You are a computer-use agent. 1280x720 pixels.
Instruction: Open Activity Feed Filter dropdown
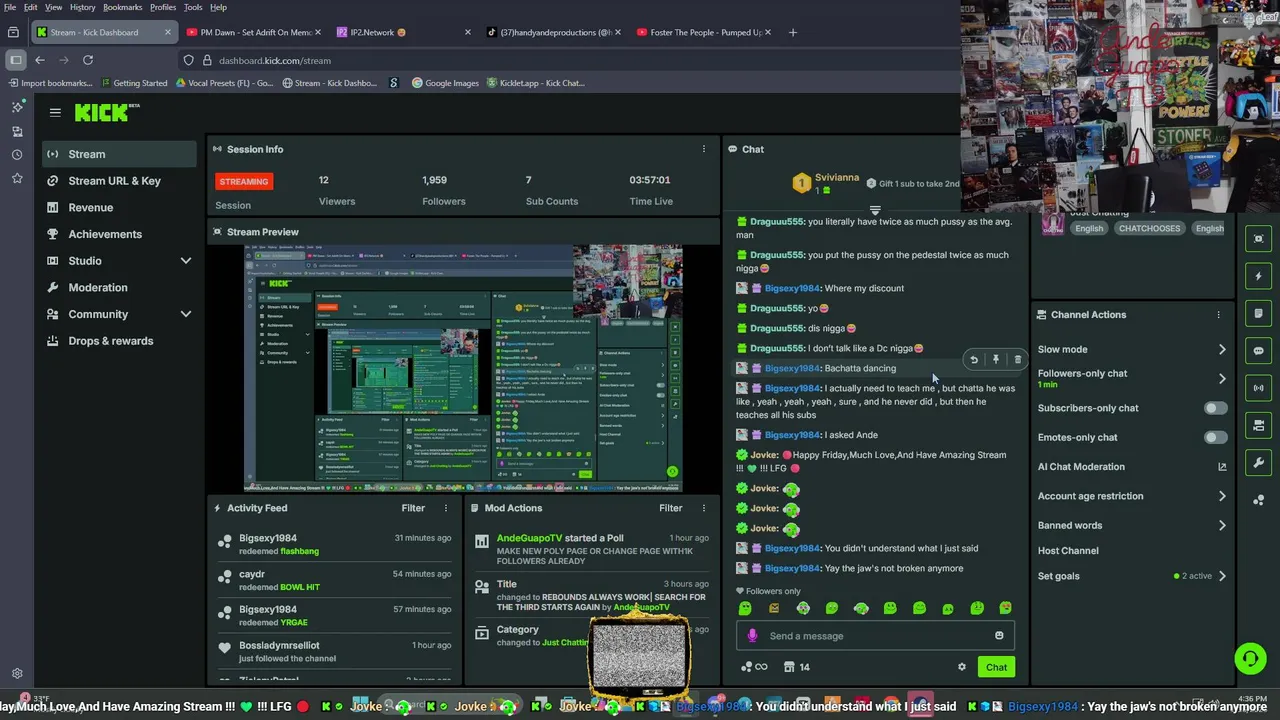point(413,508)
